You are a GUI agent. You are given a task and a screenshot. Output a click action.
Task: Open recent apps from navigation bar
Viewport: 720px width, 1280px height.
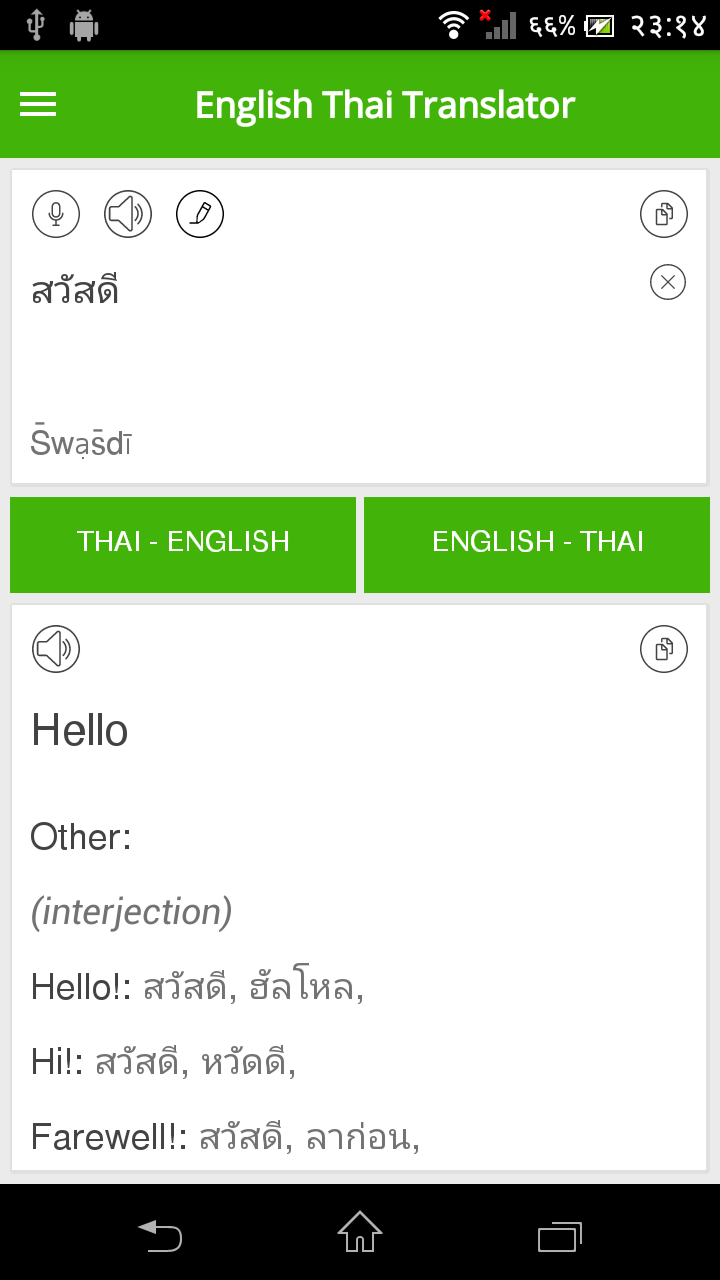(x=559, y=1236)
